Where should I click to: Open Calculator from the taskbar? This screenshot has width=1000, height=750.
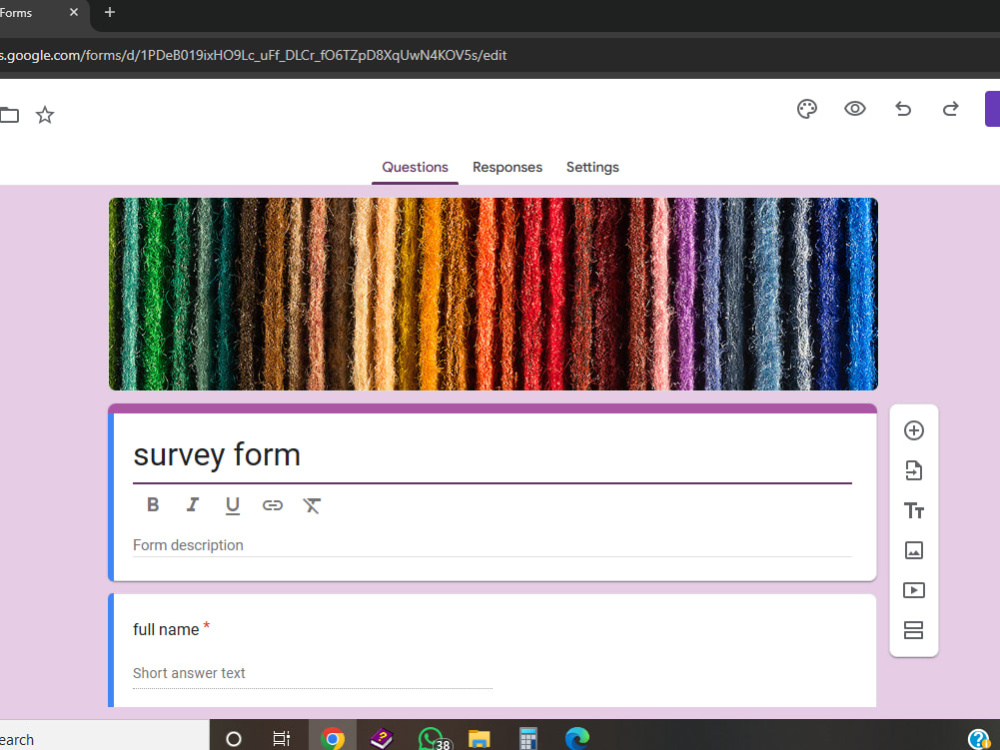(x=527, y=739)
